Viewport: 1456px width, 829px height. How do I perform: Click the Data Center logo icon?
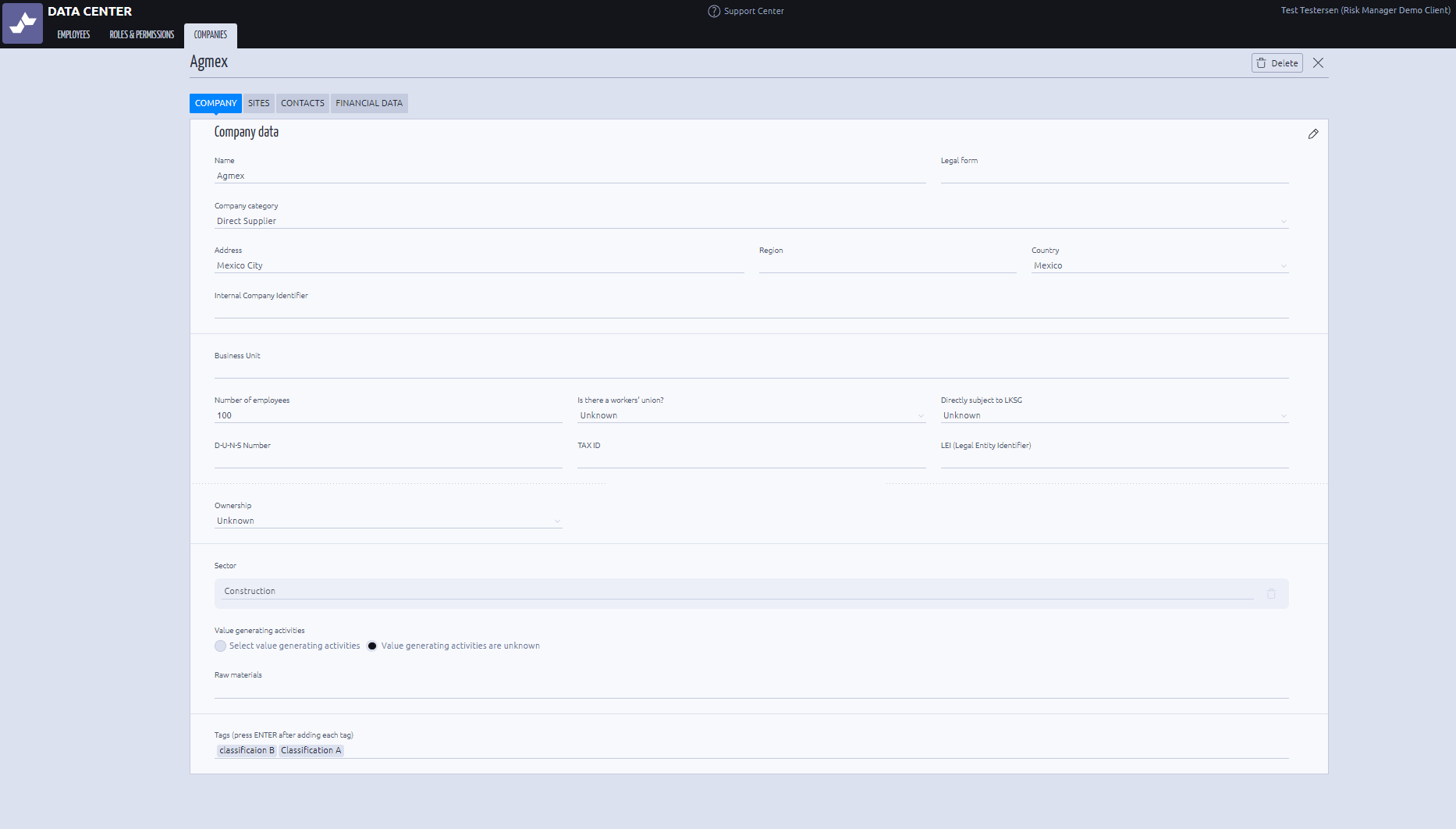click(x=23, y=23)
